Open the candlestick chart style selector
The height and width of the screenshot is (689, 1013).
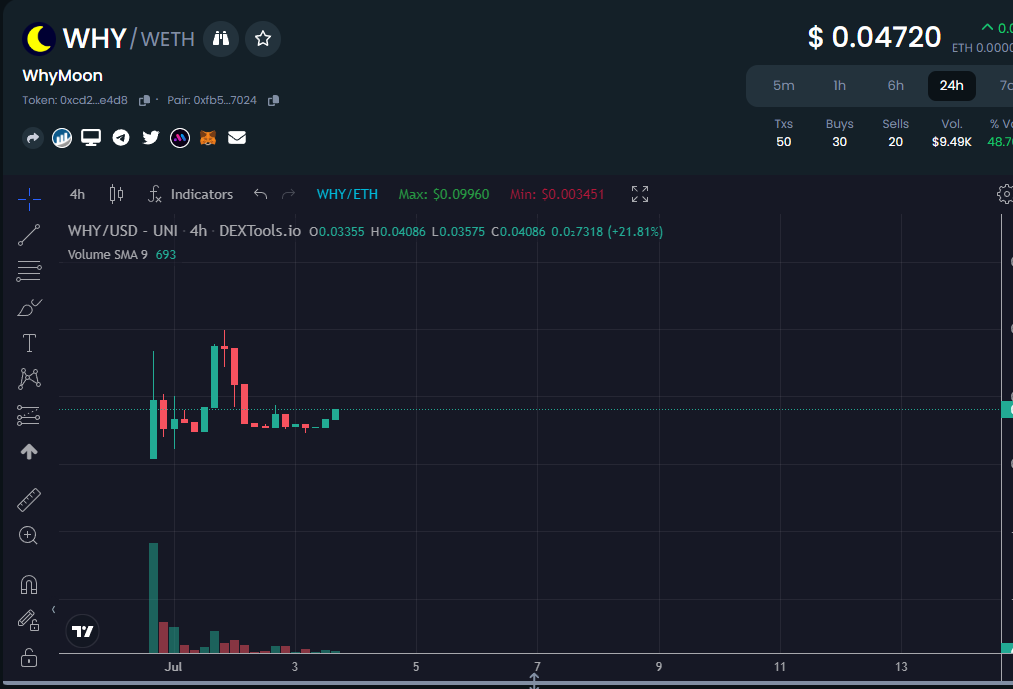click(116, 194)
